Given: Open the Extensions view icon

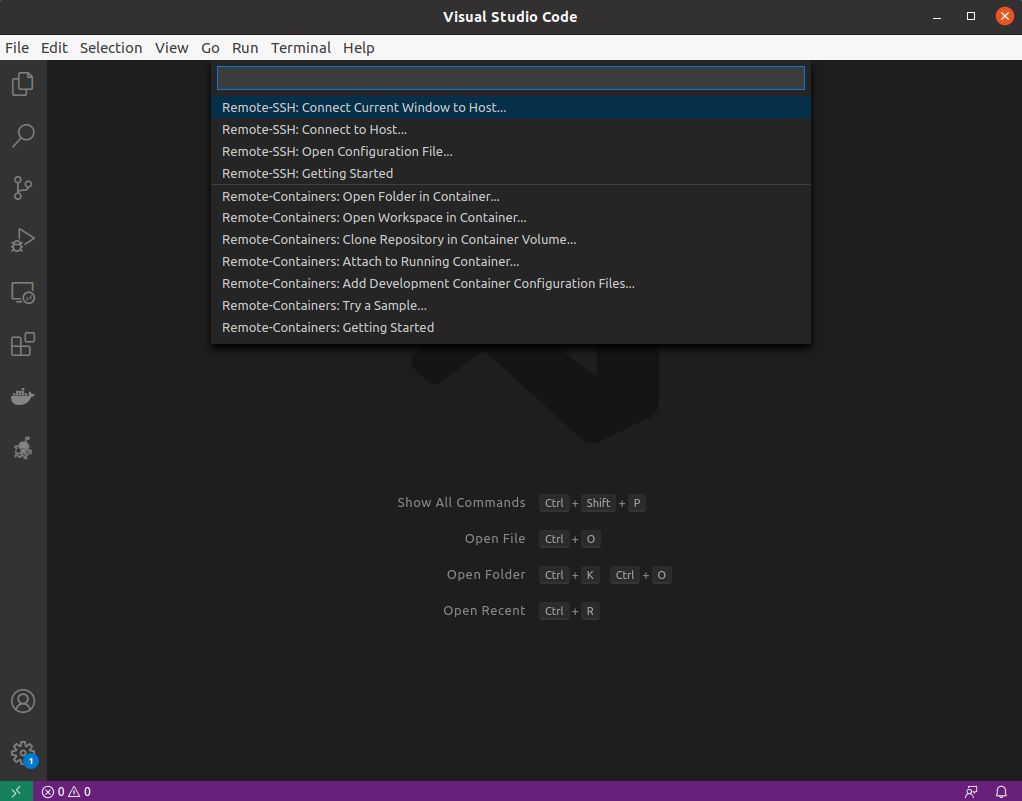Looking at the screenshot, I should point(23,345).
